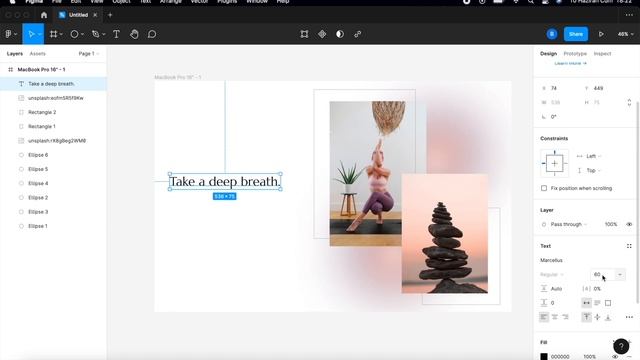
Task: Click the black fill color swatch
Action: coord(544,357)
